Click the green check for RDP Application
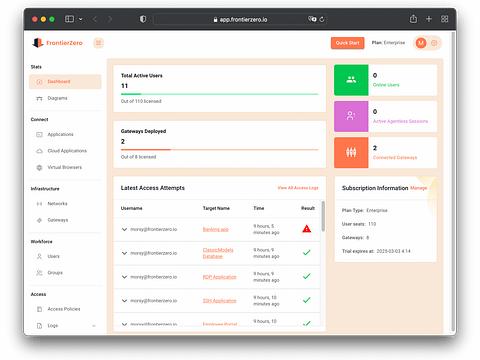The height and width of the screenshot is (360, 480). tap(307, 276)
